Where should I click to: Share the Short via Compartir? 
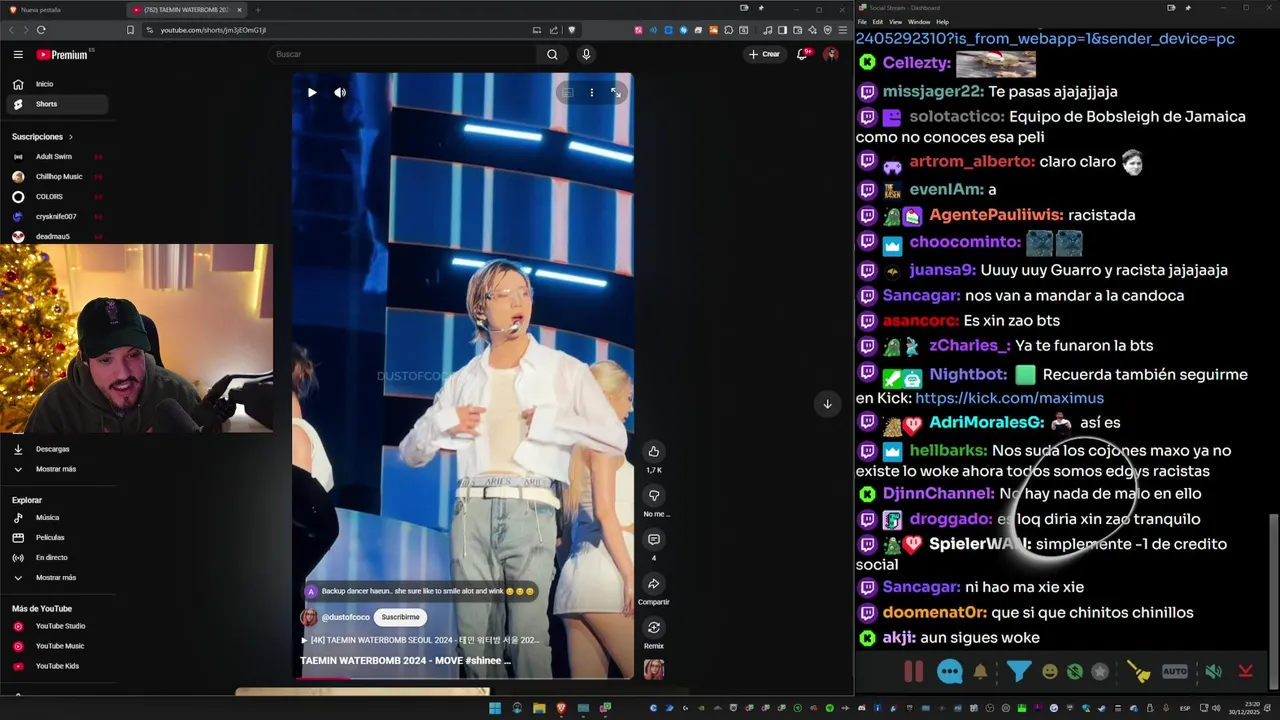point(653,584)
